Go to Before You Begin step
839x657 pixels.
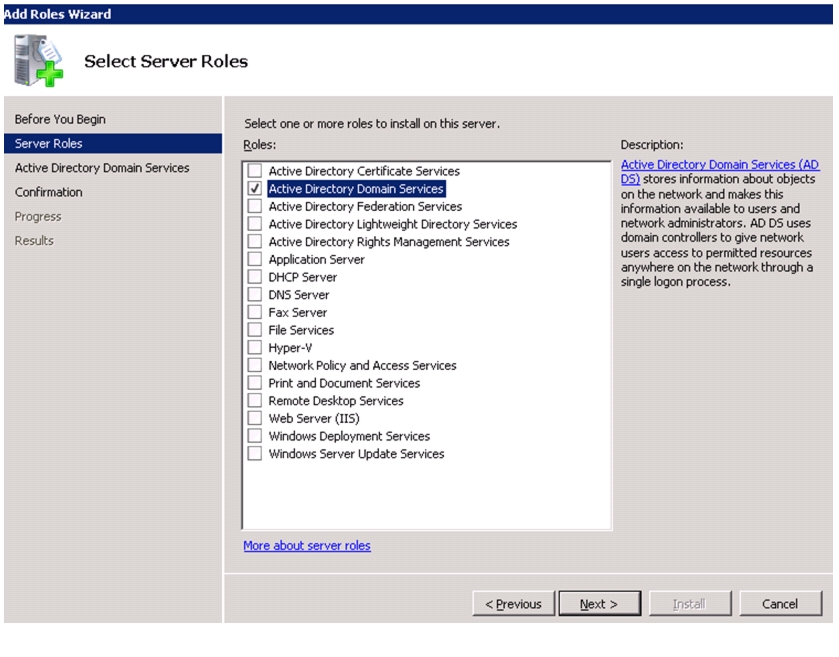60,119
